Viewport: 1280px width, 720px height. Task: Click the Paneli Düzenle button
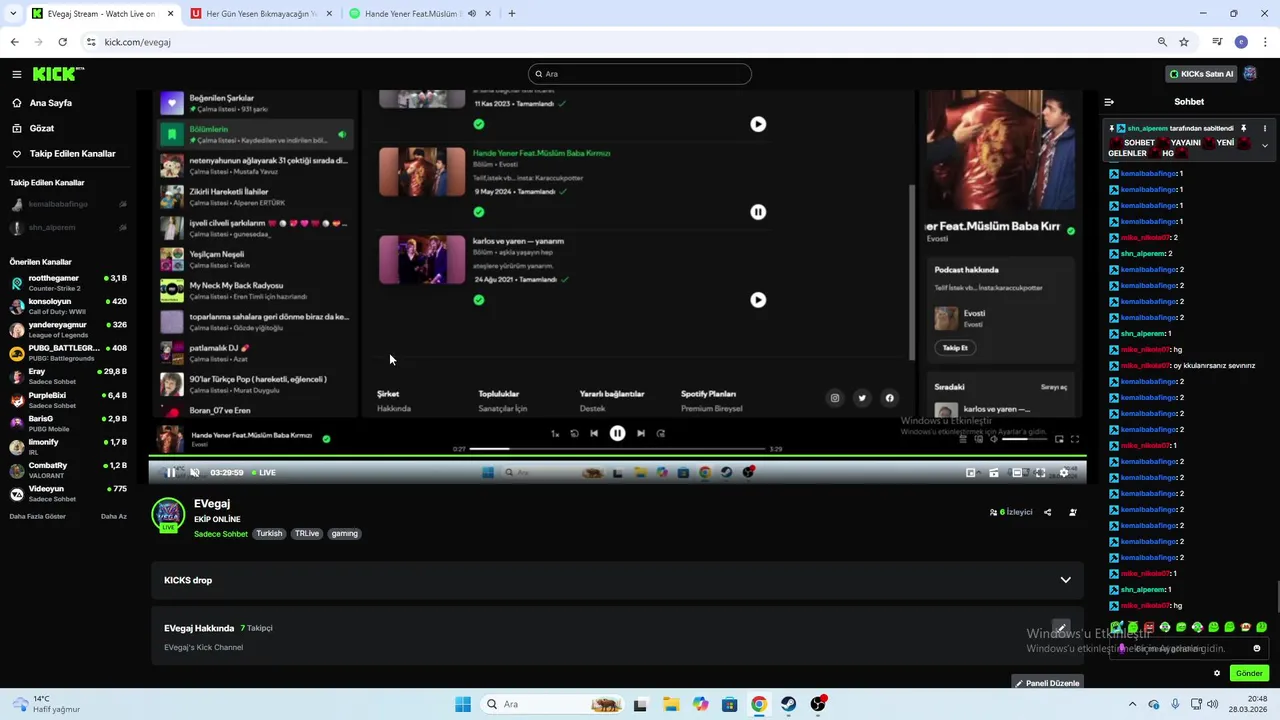pyautogui.click(x=1047, y=683)
